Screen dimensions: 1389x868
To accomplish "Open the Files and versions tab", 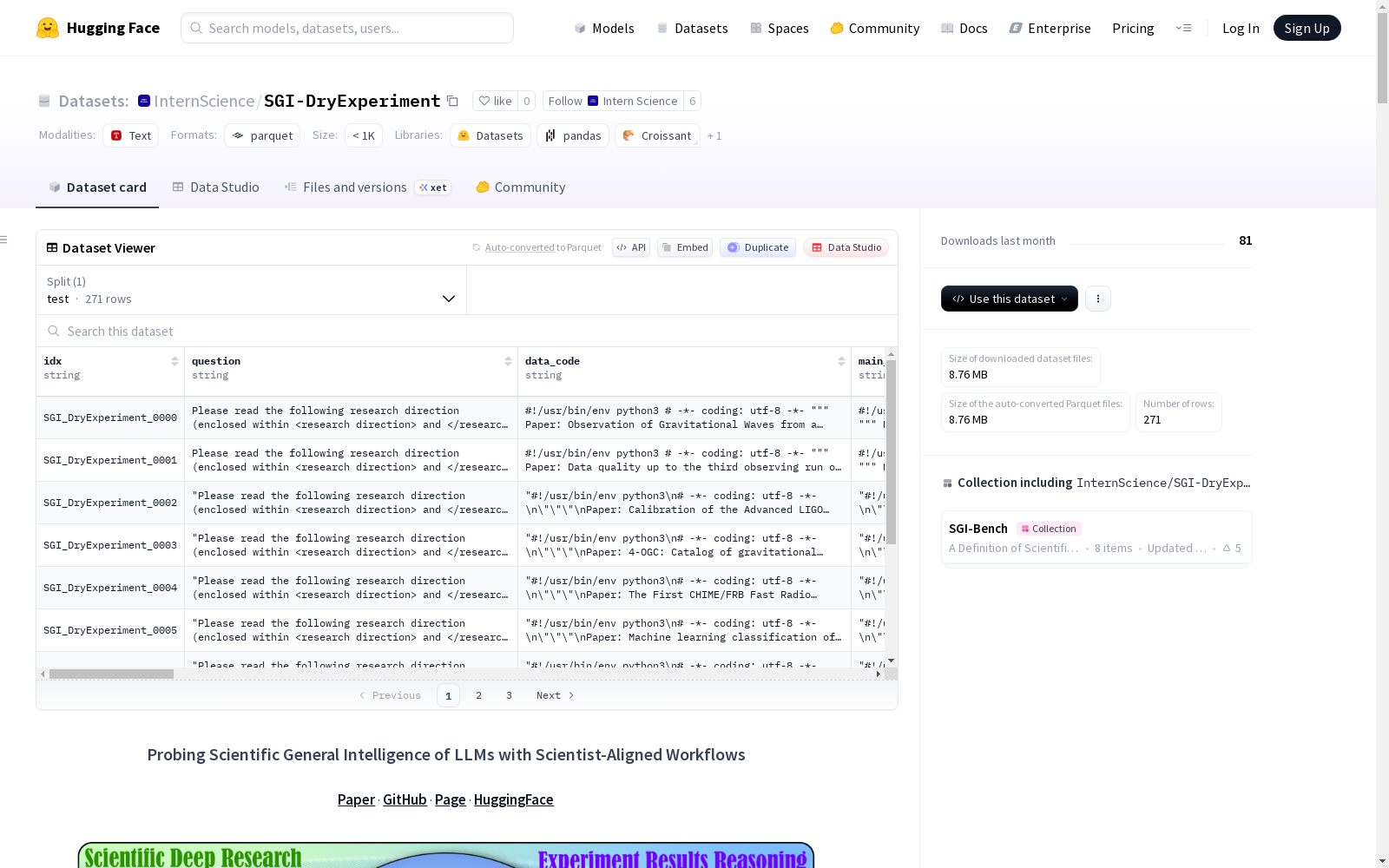I will coord(368,187).
